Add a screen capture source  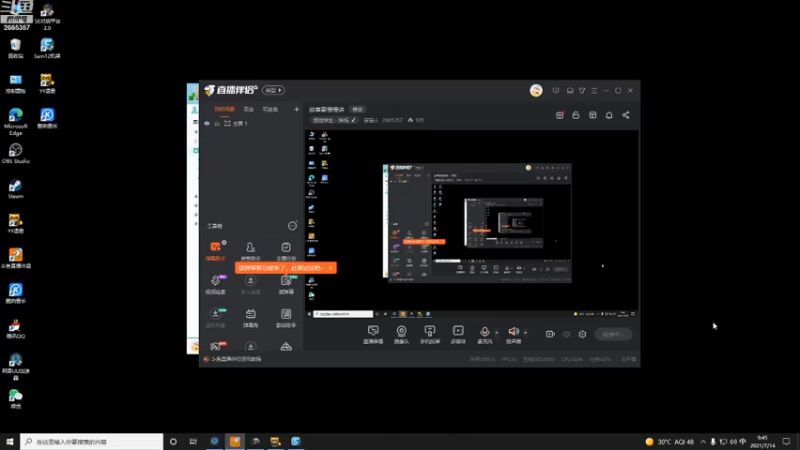pyautogui.click(x=373, y=334)
